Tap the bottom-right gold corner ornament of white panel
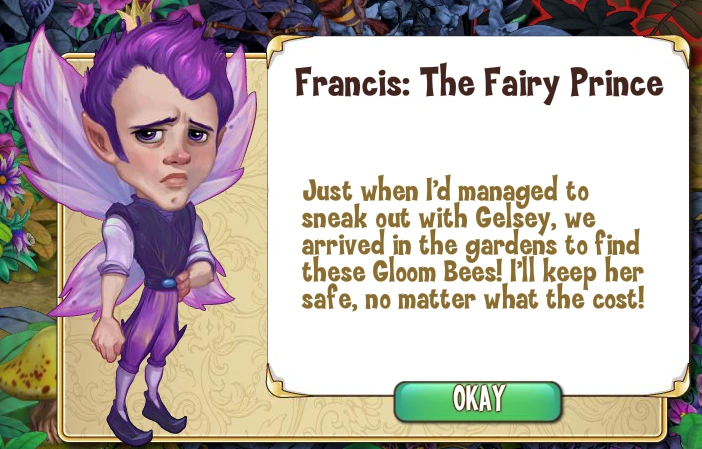The height and width of the screenshot is (449, 702). tap(673, 381)
